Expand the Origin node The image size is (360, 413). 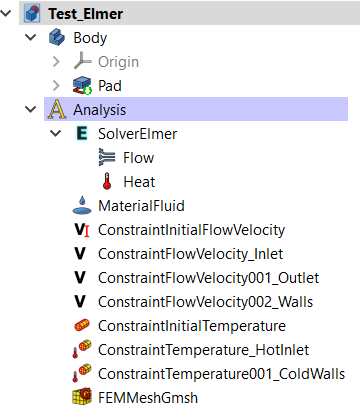(56, 62)
